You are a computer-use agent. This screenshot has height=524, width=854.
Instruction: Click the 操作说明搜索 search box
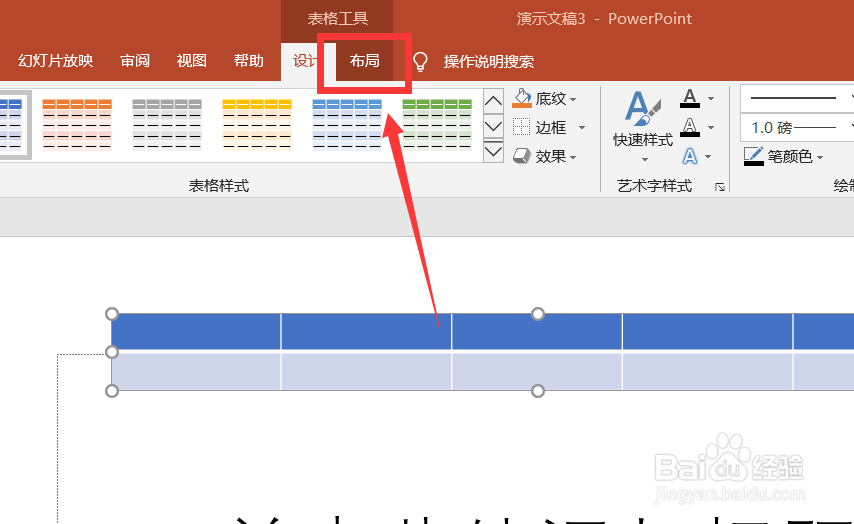(489, 62)
